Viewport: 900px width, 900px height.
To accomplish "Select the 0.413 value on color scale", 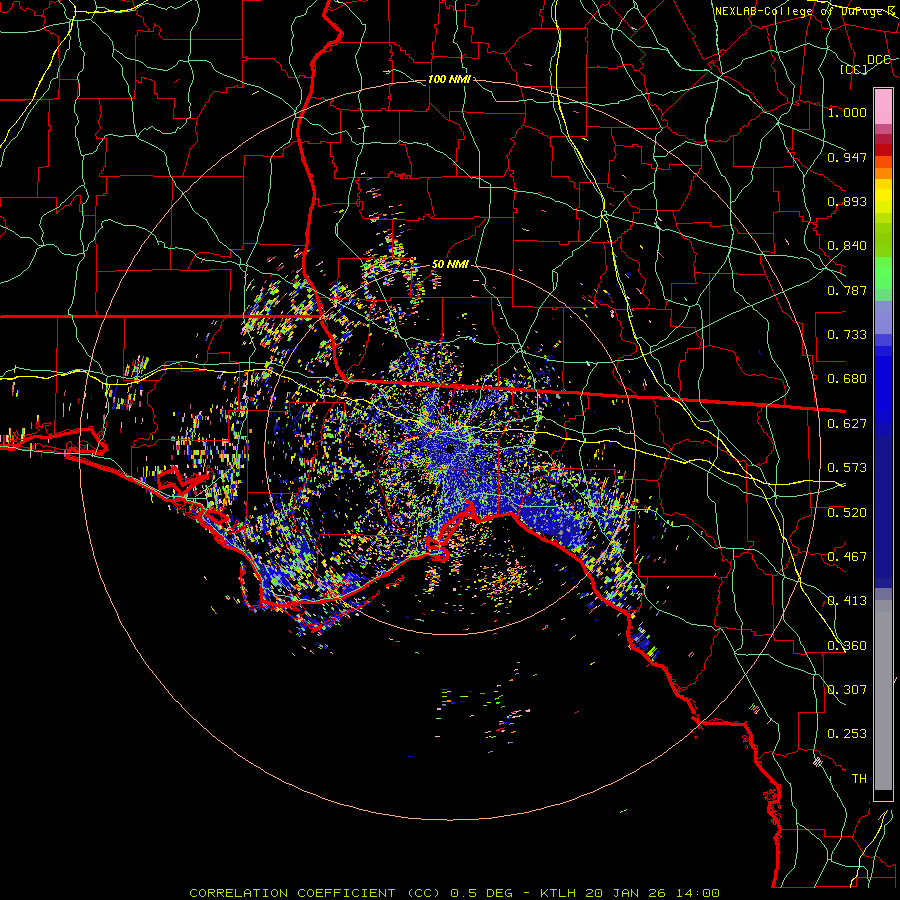I will (847, 601).
